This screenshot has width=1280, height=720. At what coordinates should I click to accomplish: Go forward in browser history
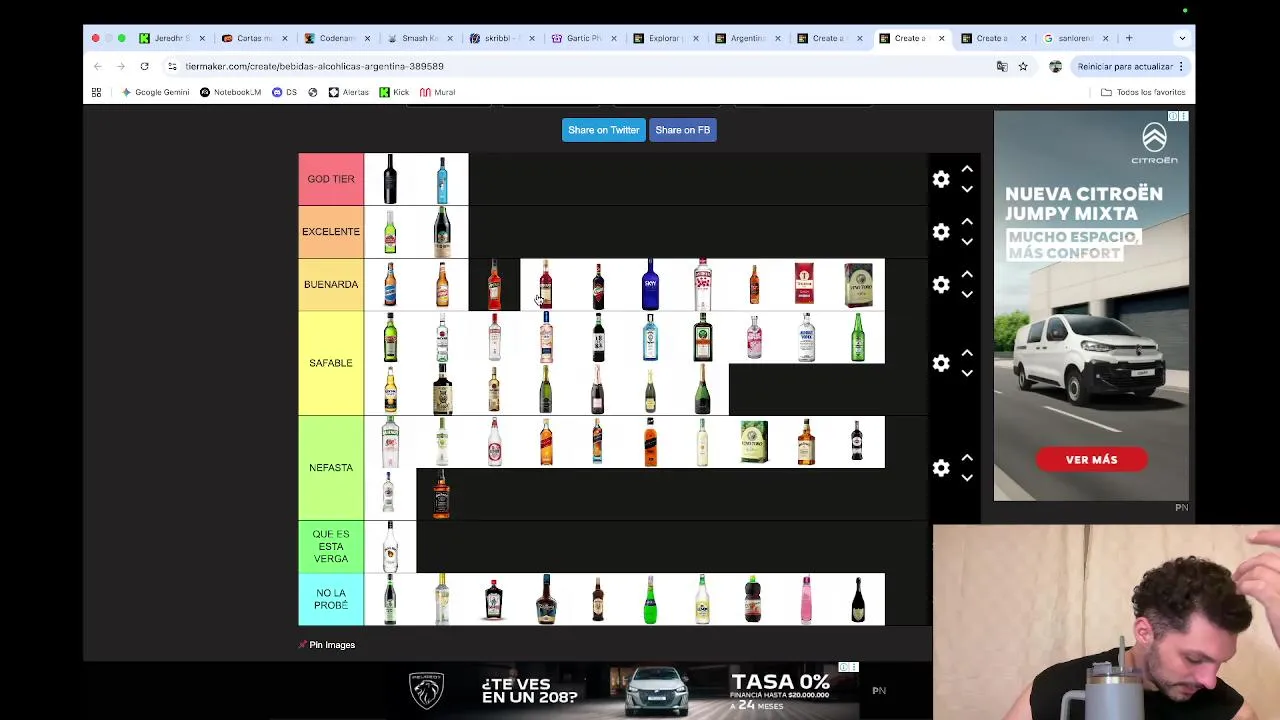[x=120, y=66]
